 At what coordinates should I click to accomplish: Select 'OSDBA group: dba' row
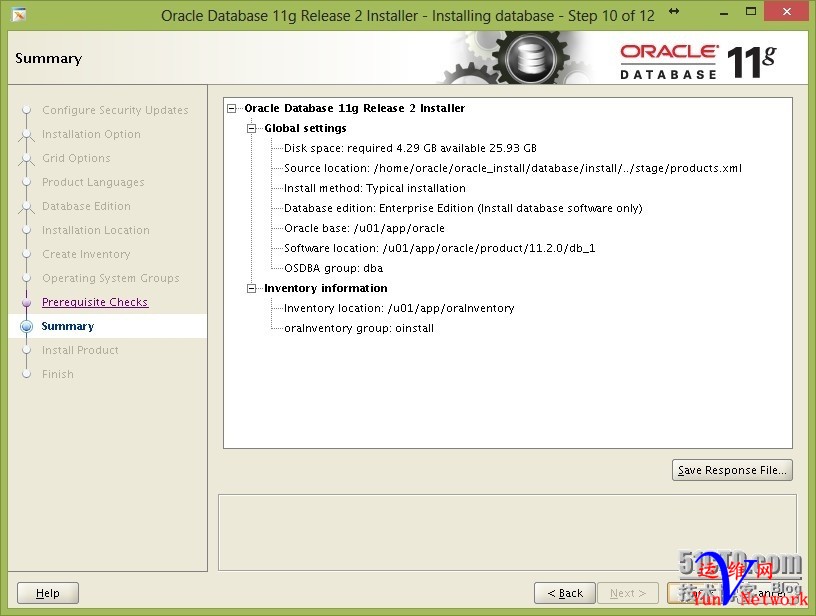click(334, 268)
